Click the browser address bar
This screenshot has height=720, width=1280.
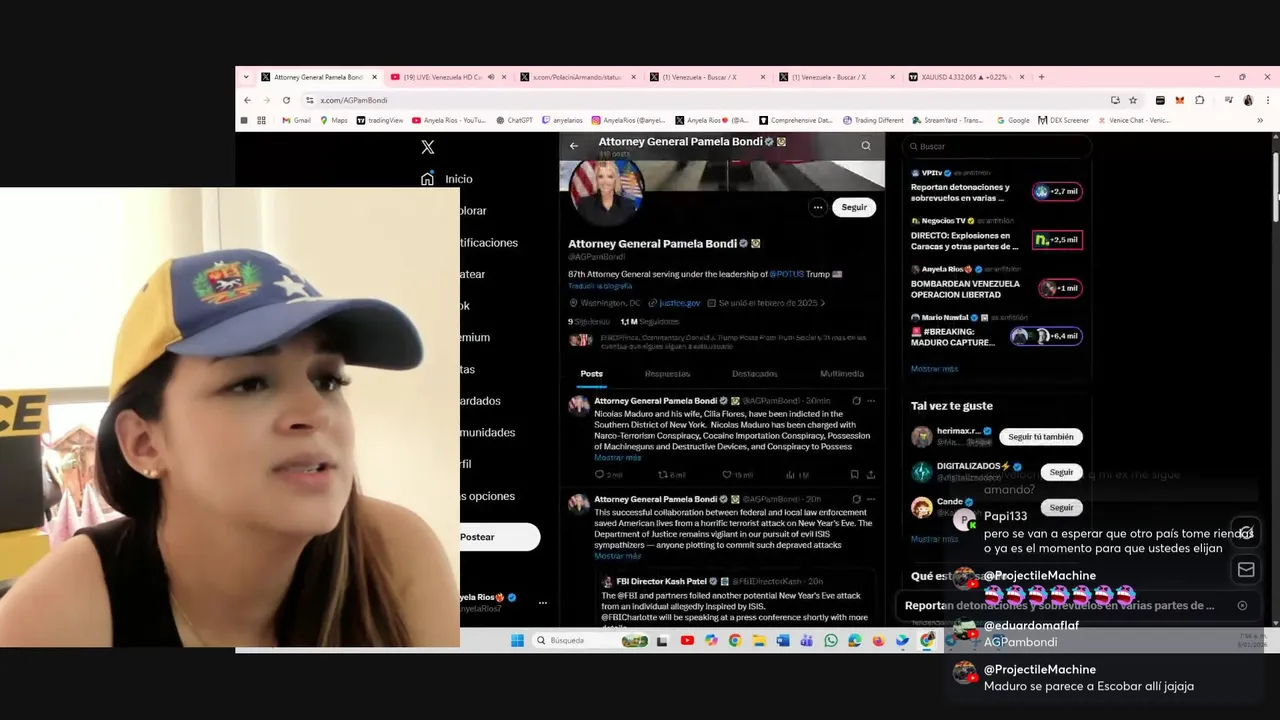click(x=700, y=100)
